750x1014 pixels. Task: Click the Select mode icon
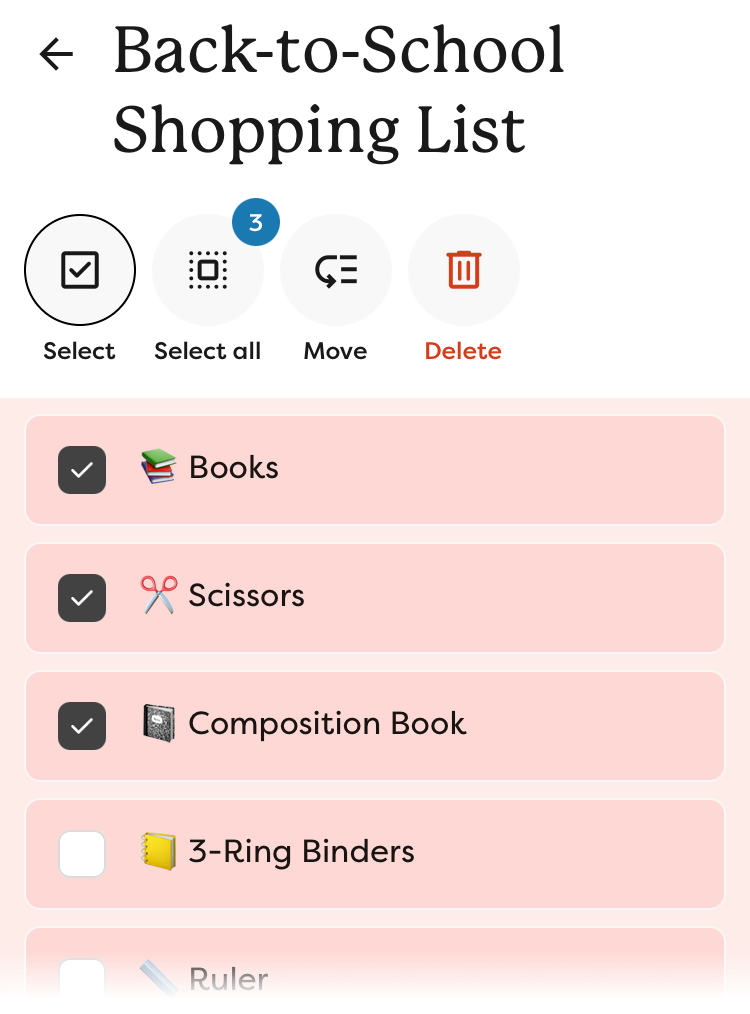[80, 270]
